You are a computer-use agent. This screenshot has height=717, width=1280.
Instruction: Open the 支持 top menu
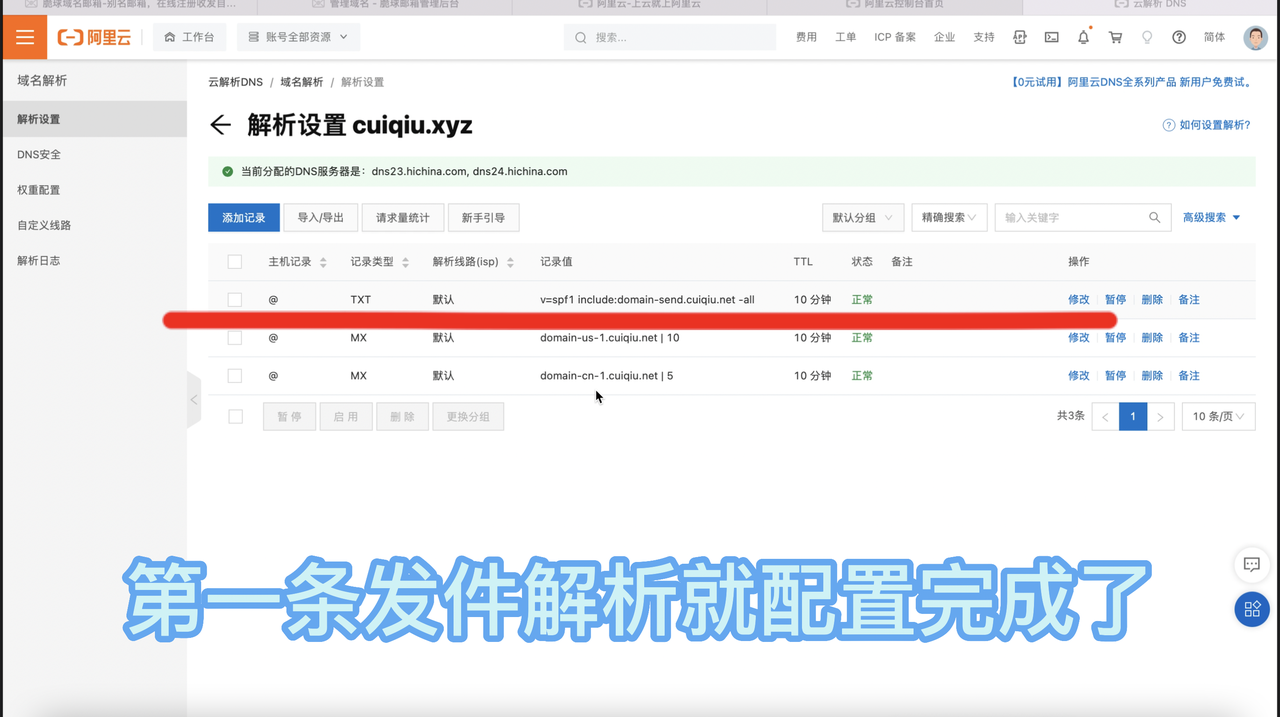click(x=984, y=37)
